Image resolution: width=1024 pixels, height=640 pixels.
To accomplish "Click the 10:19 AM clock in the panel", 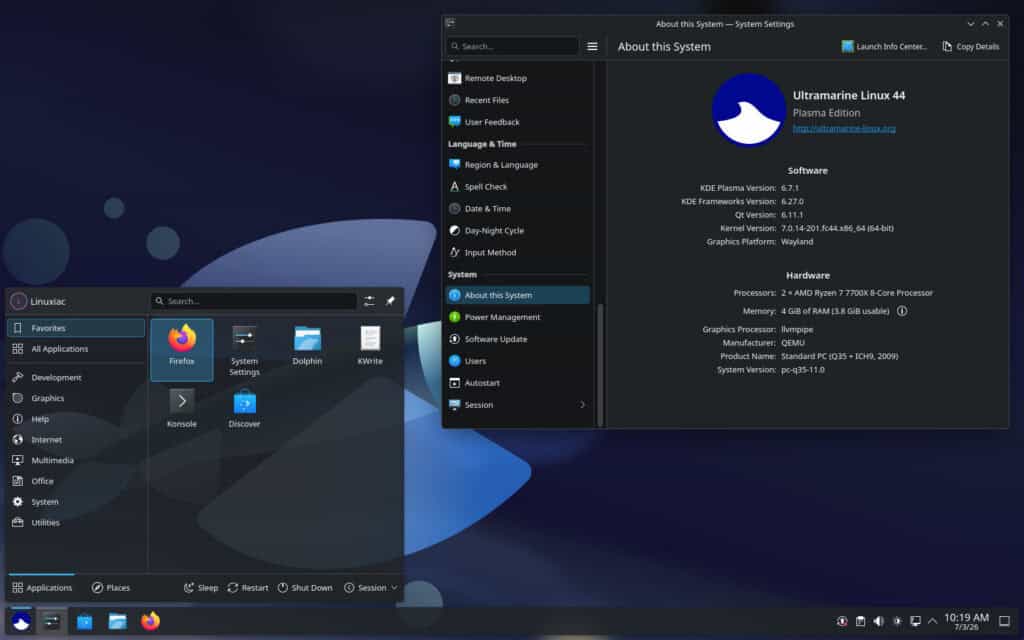I will pos(967,621).
